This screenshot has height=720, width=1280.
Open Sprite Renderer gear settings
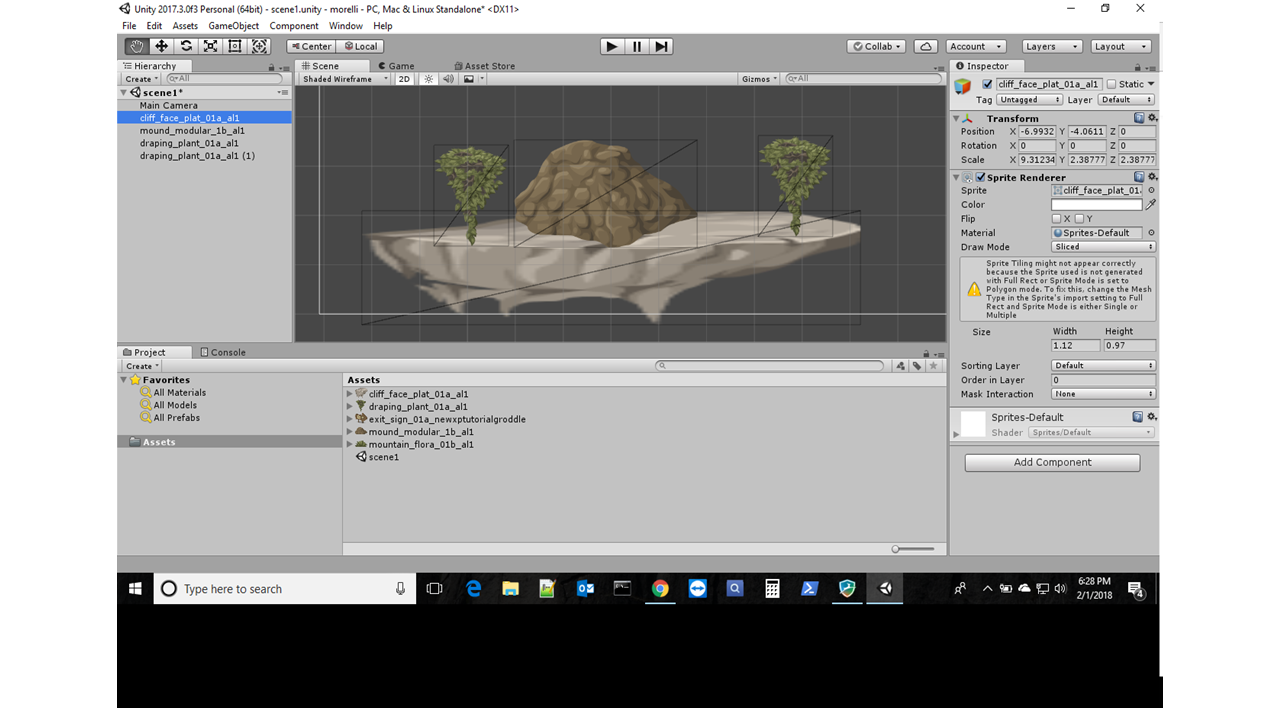(1151, 177)
